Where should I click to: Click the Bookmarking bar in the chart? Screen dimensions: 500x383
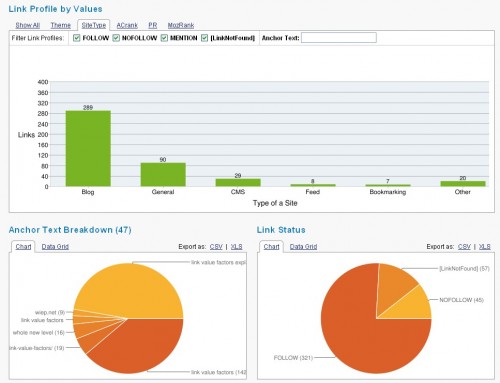tap(388, 185)
